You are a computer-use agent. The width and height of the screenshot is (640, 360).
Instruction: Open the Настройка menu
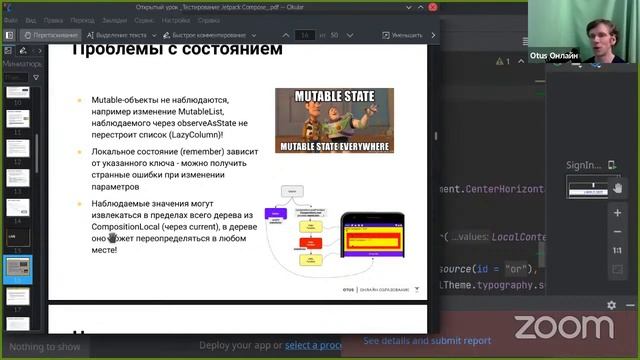pos(176,20)
